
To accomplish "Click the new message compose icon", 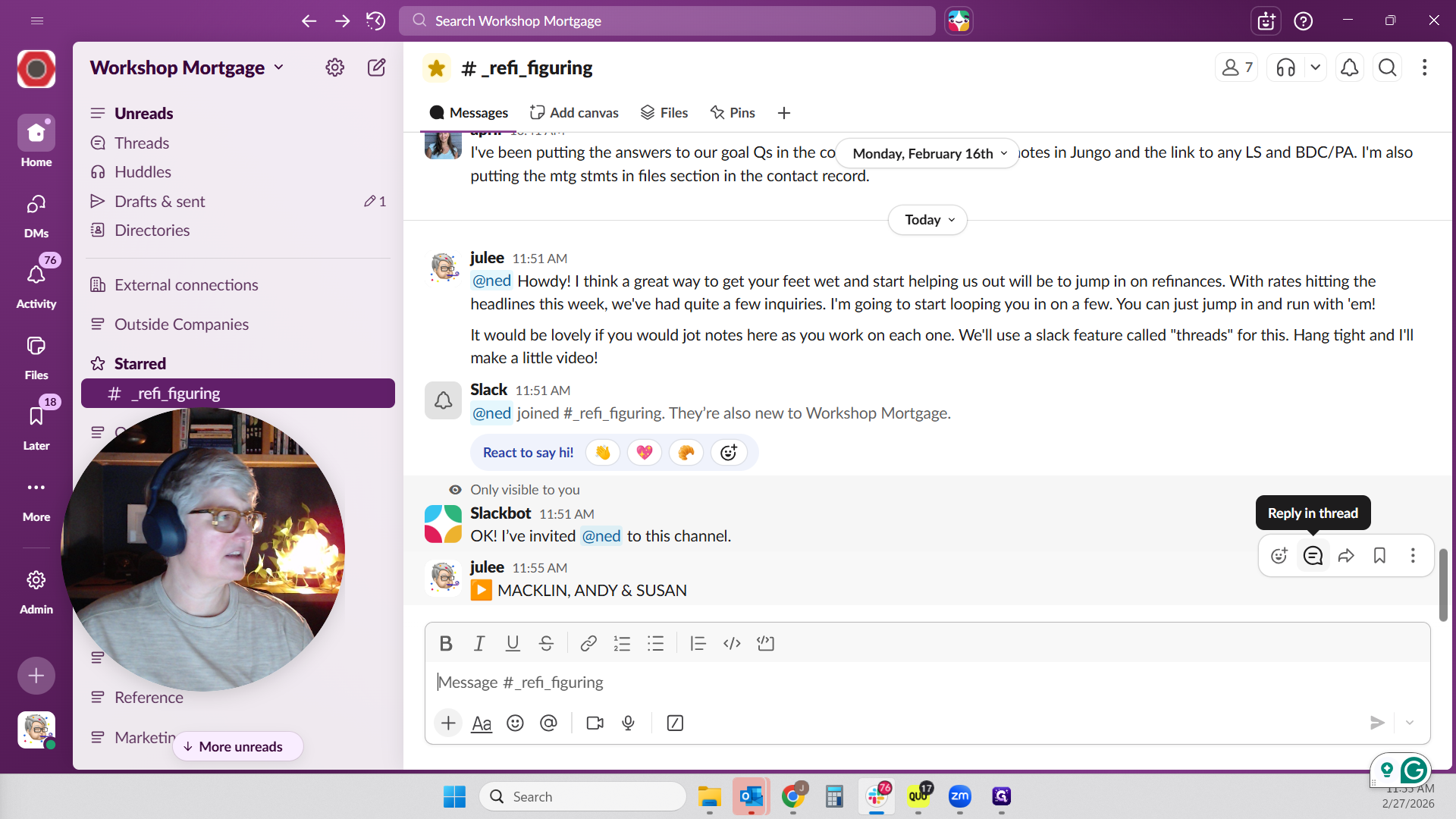I will coord(376,67).
